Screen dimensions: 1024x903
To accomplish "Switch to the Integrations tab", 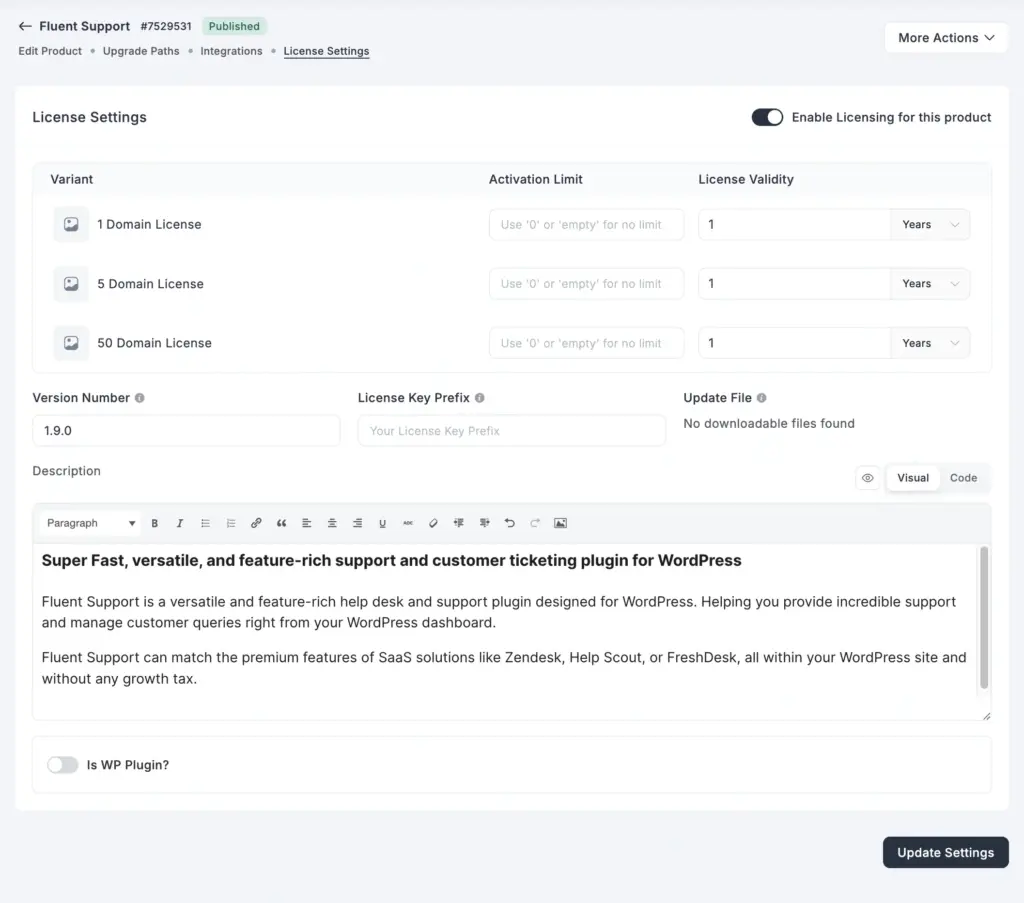I will [231, 51].
